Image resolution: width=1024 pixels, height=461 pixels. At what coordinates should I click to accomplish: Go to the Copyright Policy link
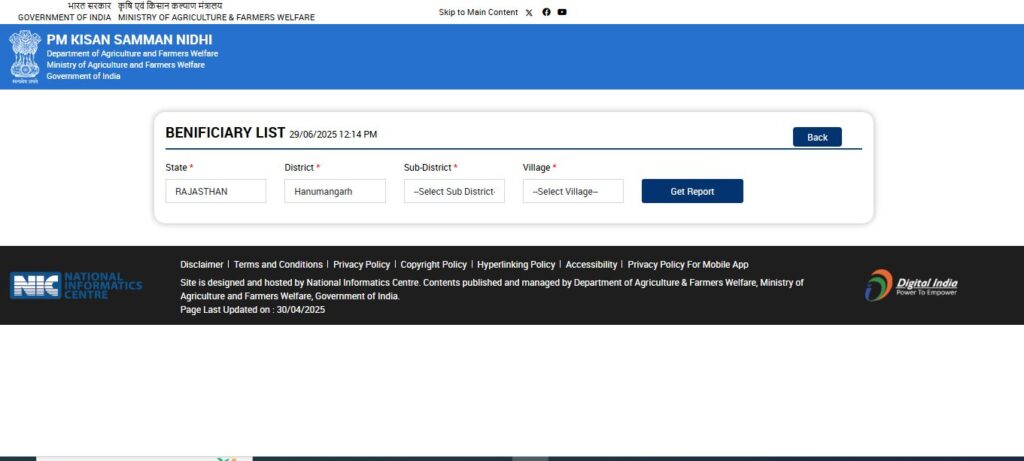[433, 265]
